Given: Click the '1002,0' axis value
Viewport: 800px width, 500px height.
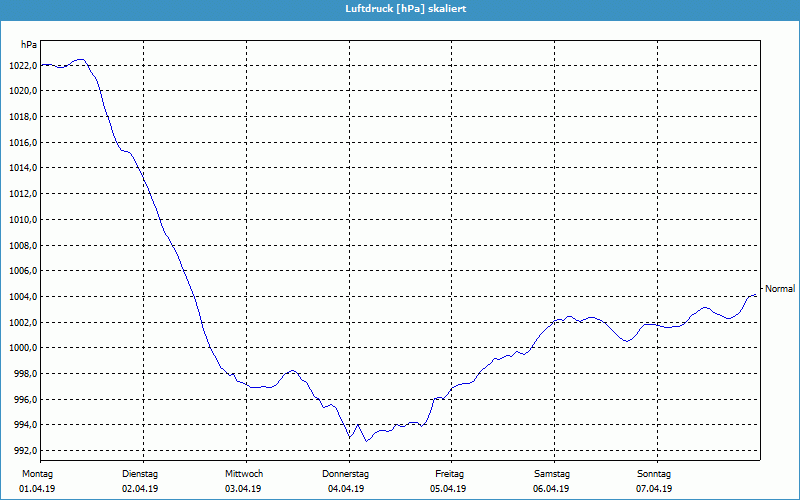Looking at the screenshot, I should (x=22, y=323).
